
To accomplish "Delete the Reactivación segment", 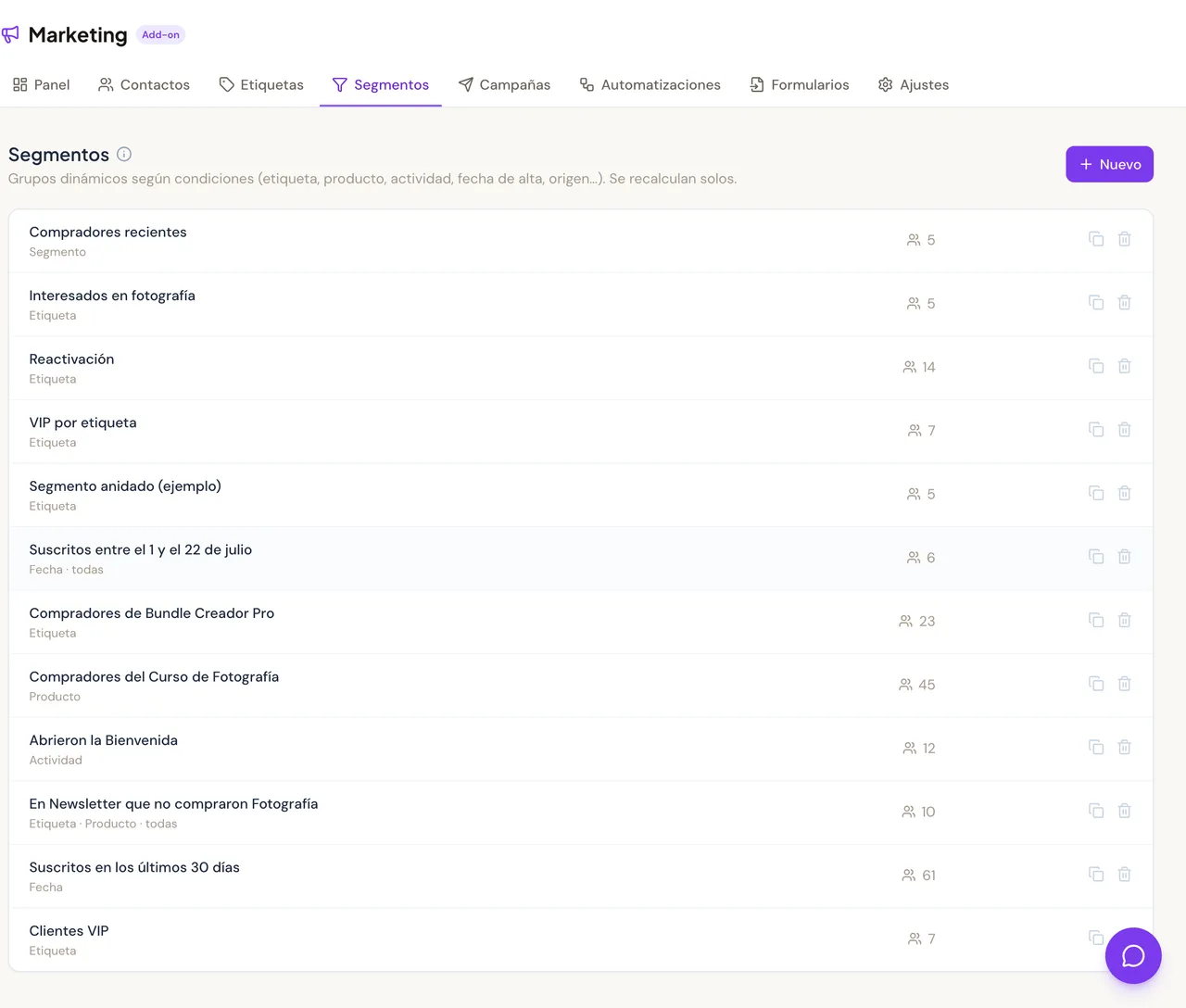I will (x=1124, y=366).
